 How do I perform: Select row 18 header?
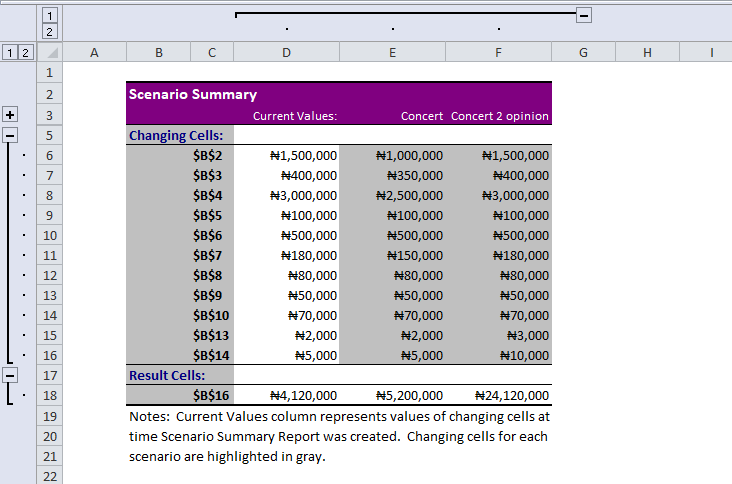coord(49,395)
